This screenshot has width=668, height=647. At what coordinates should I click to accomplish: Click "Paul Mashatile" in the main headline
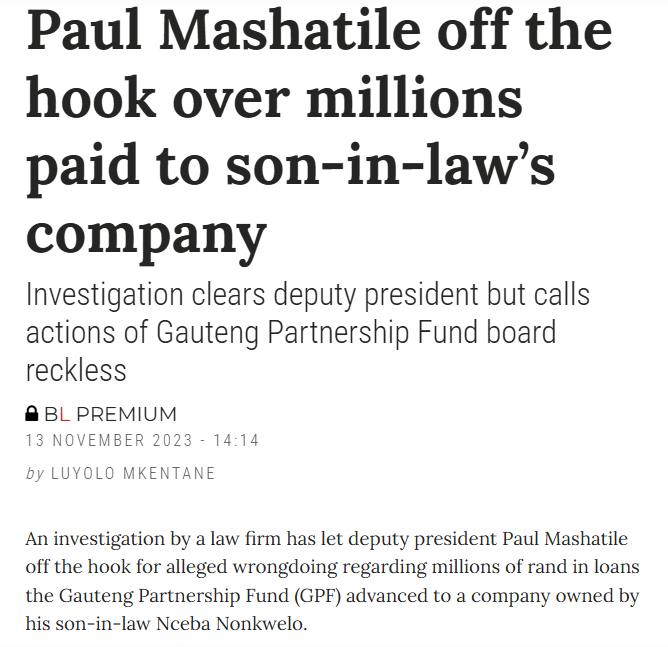(223, 30)
